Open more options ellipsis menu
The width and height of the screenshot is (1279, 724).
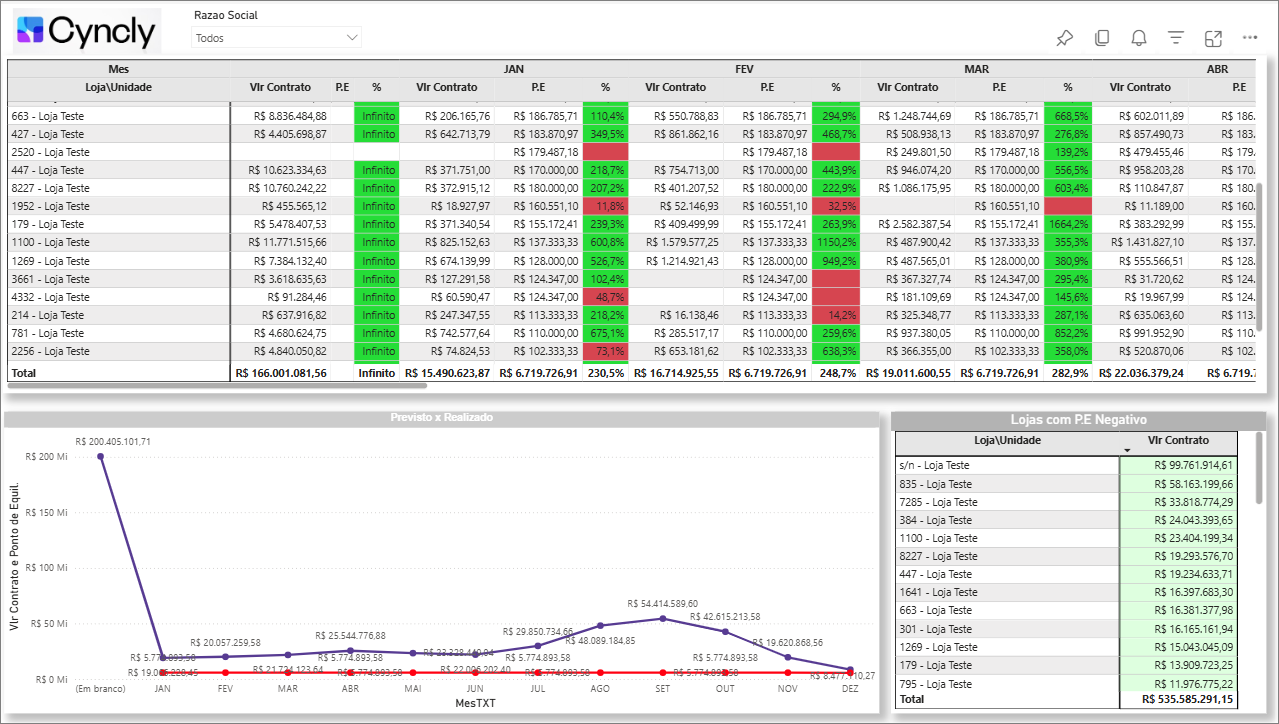1250,38
